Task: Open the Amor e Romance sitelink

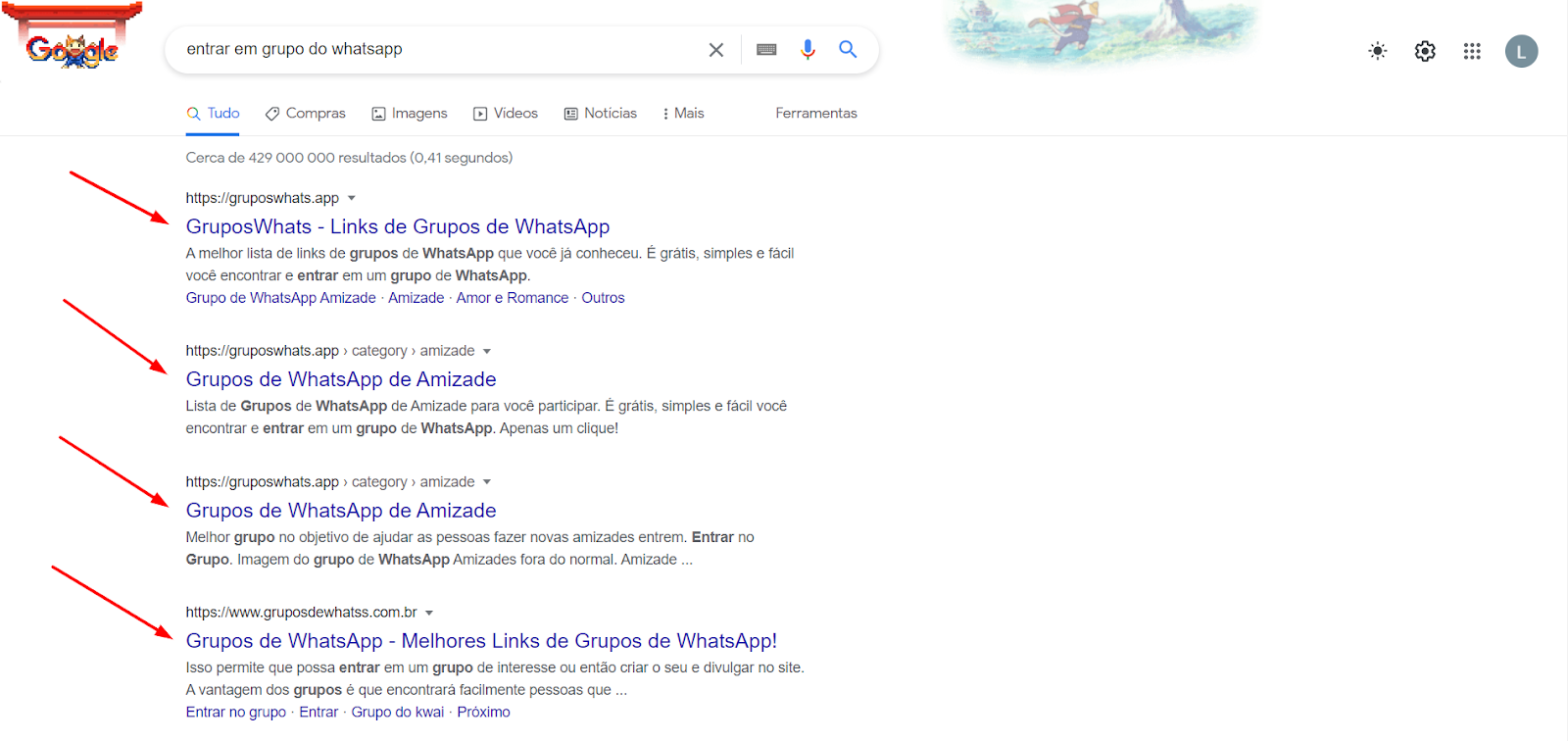Action: pos(513,298)
